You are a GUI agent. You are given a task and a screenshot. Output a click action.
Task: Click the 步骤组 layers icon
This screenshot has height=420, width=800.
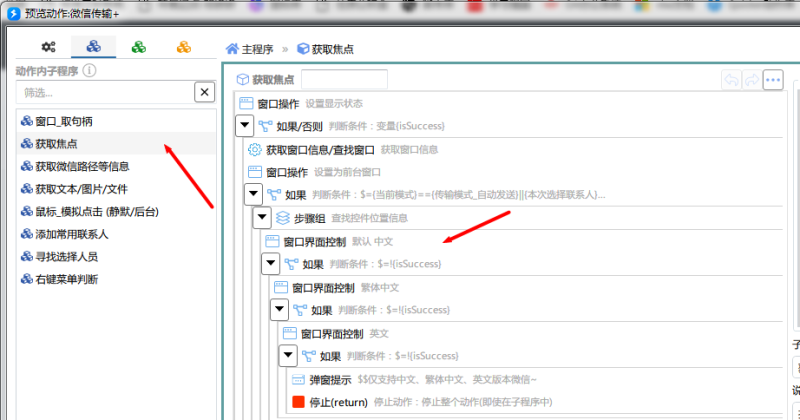(x=283, y=218)
